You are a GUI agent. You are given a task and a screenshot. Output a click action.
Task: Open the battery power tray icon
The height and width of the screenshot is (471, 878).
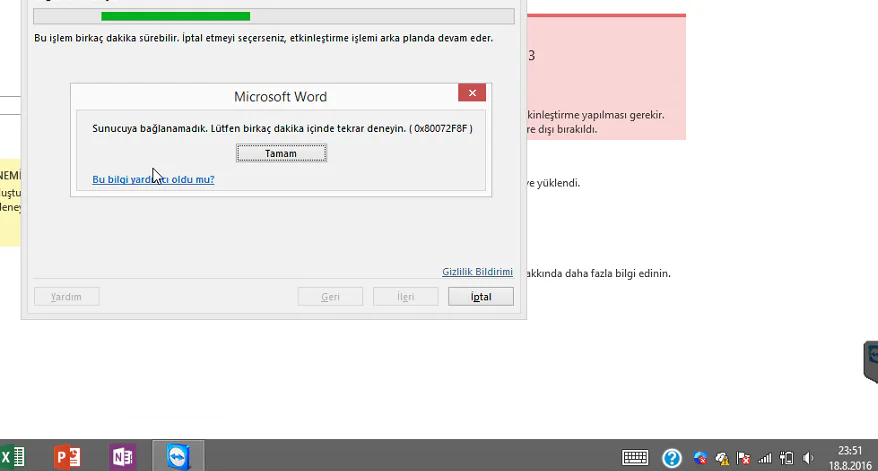pos(786,459)
